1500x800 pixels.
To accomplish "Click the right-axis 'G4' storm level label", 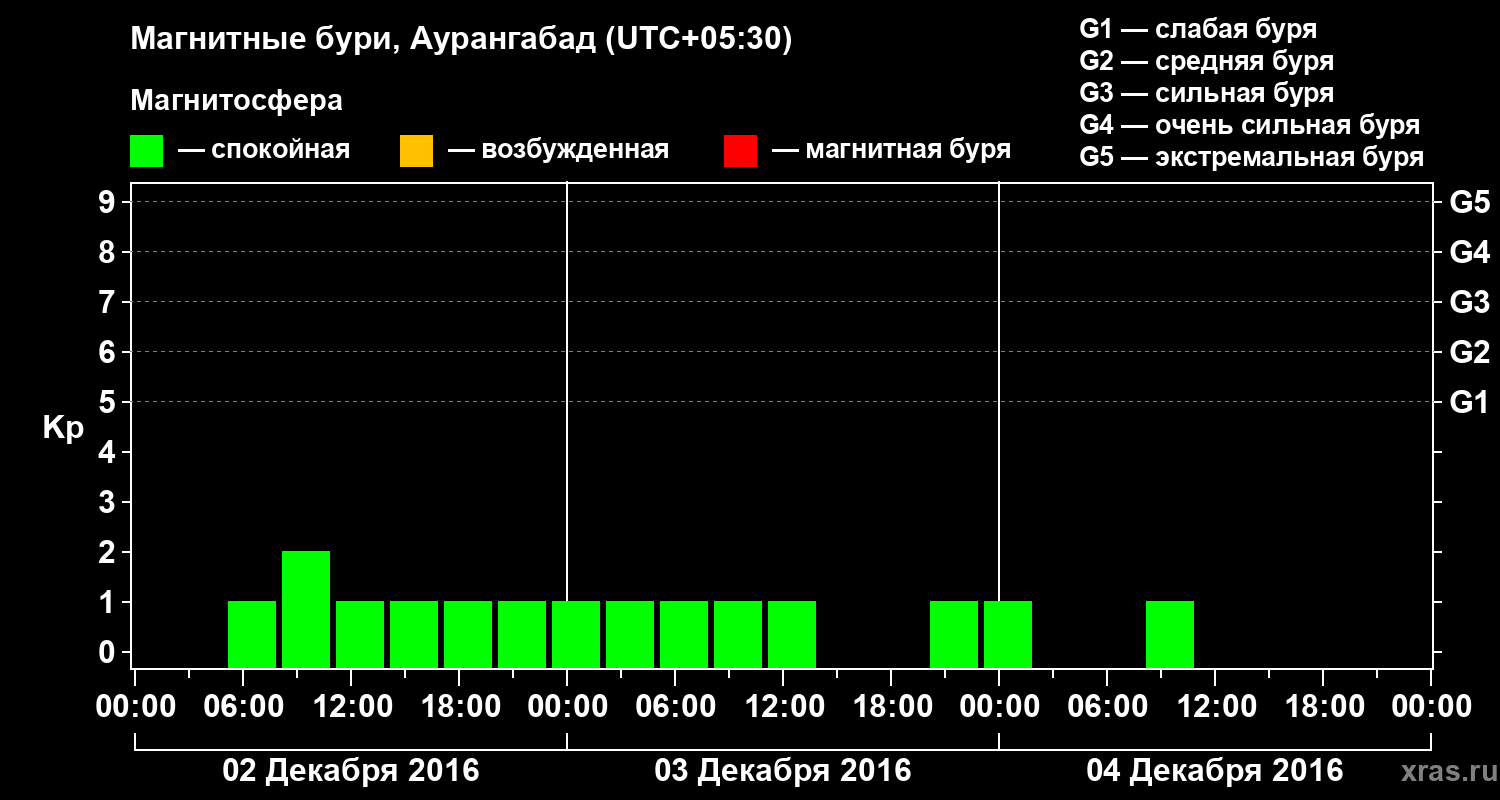I will click(1470, 252).
